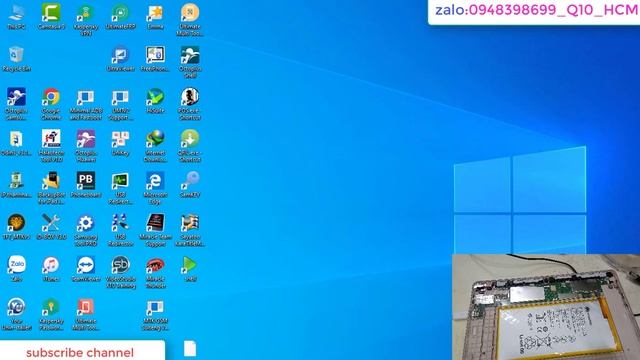
Task: Click the green download-arrow shortcut icon
Action: (x=190, y=139)
